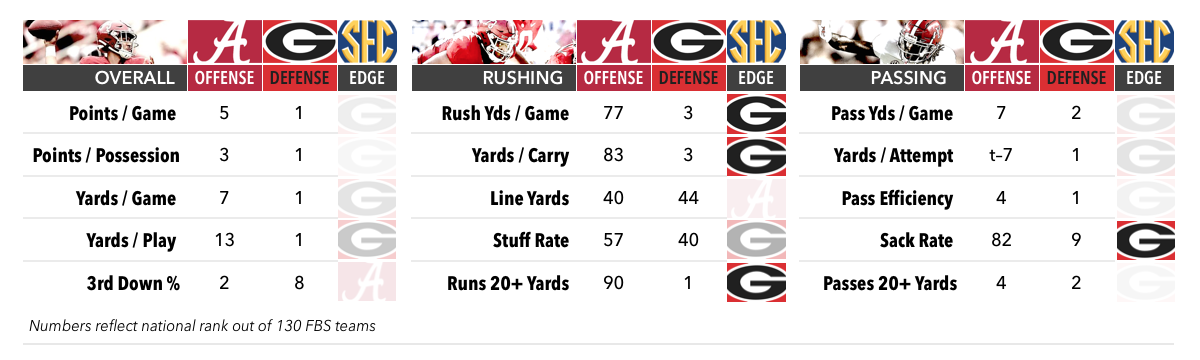Click the OFFENSE column header in Rushing table
This screenshot has width=1200, height=360.
[613, 78]
